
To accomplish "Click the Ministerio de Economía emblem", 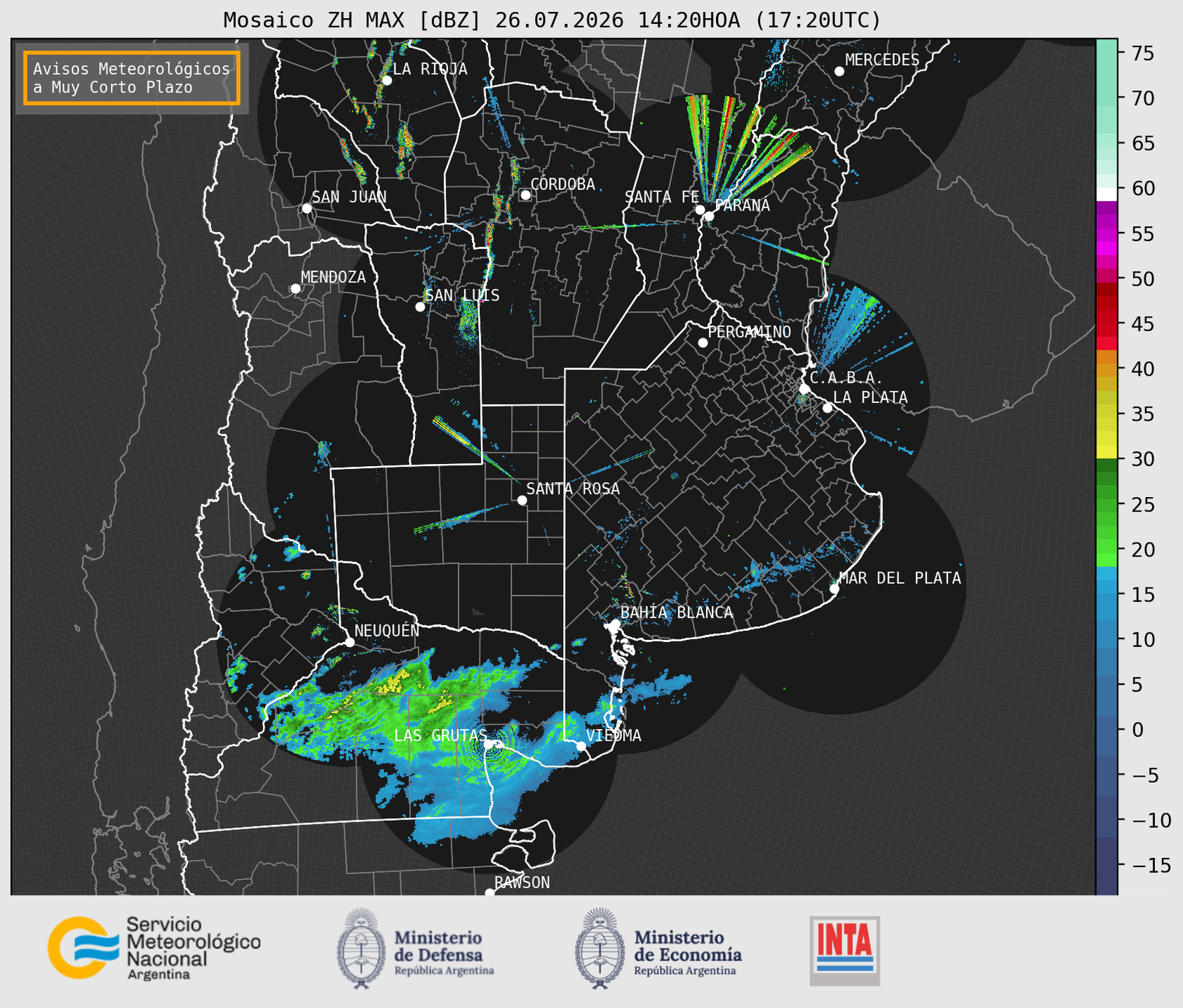I will [600, 948].
